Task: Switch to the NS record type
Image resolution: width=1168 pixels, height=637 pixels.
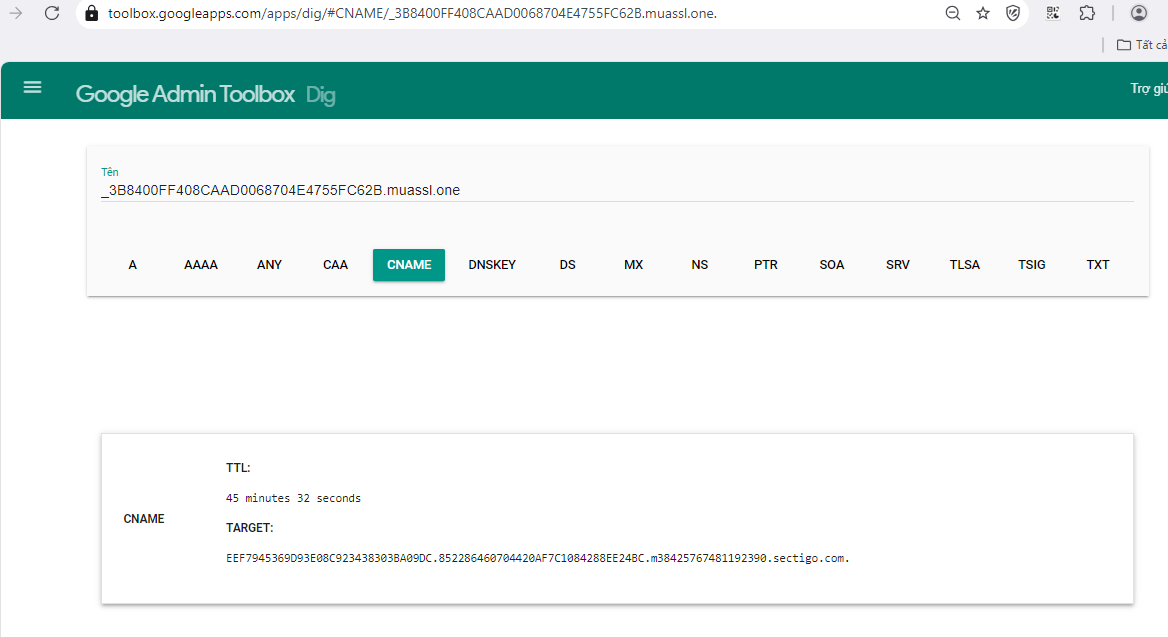Action: tap(700, 265)
